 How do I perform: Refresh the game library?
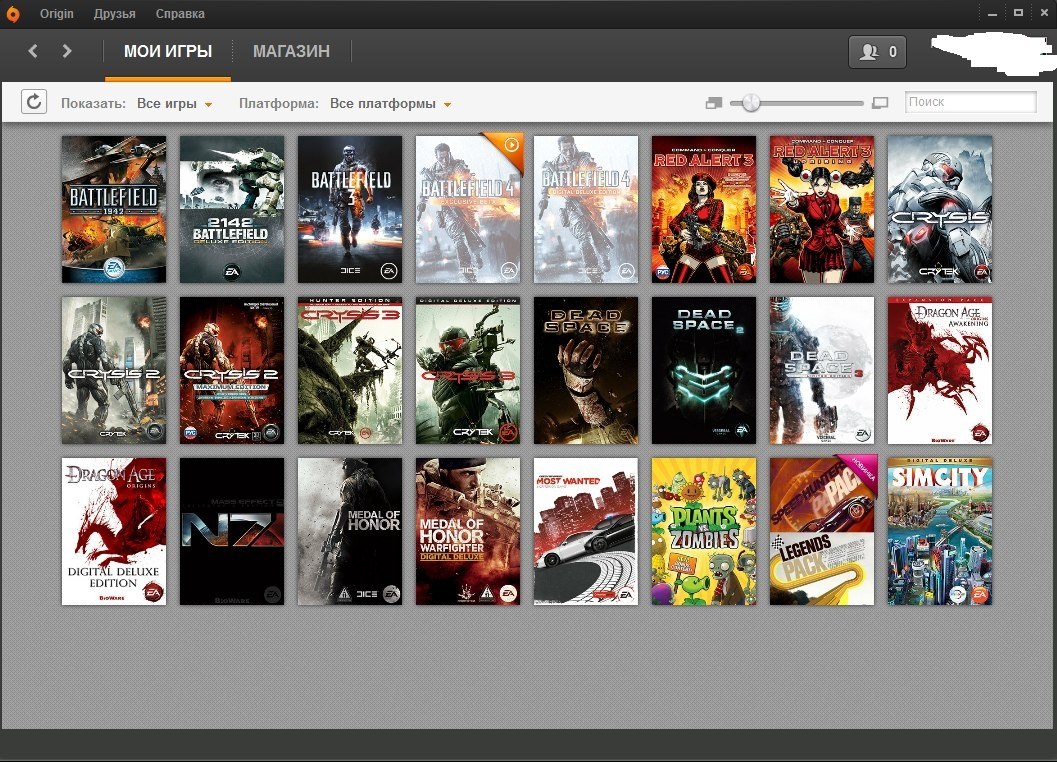[x=34, y=102]
